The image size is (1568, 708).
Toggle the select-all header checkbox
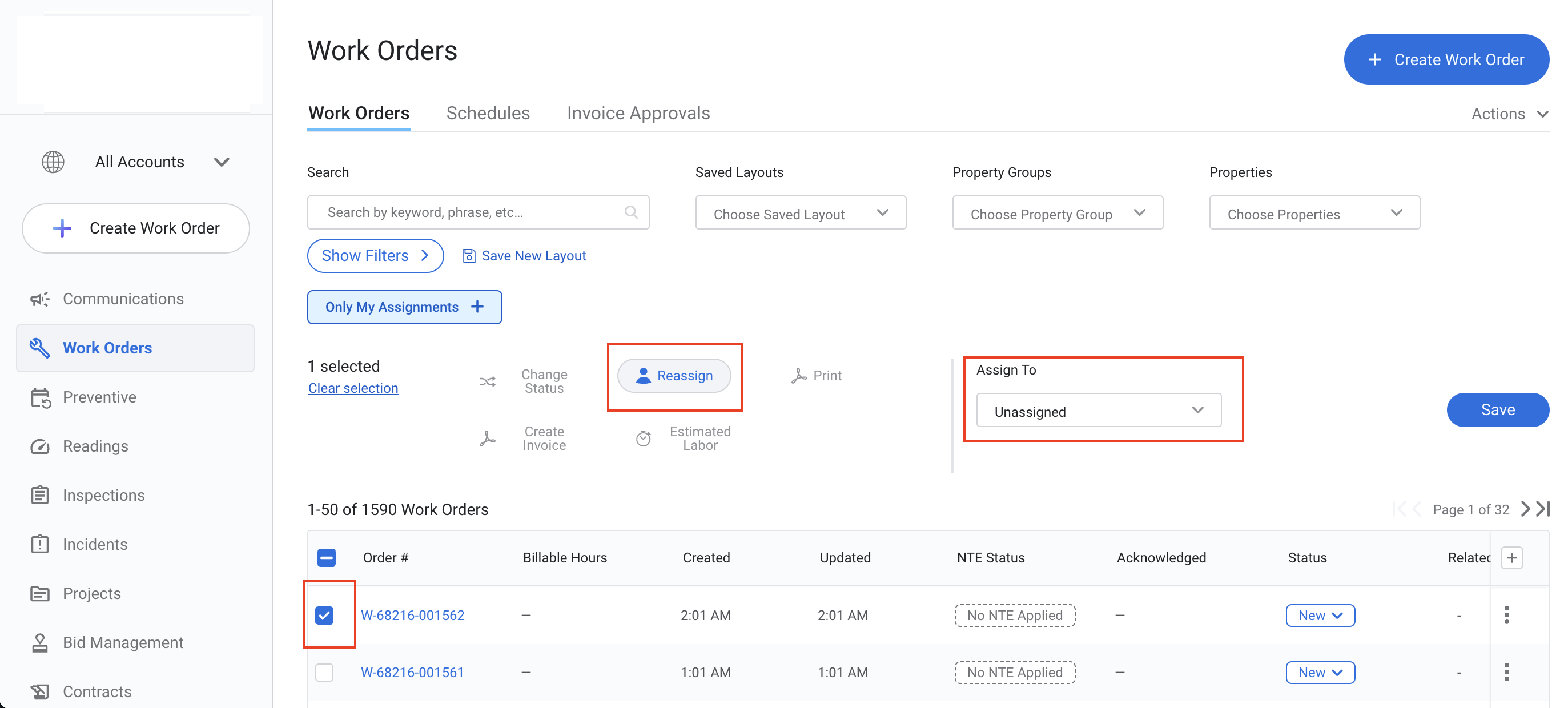point(326,558)
